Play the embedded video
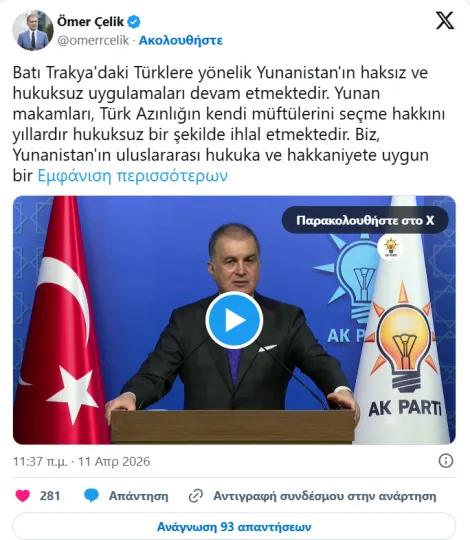This screenshot has height=540, width=470. coord(234,320)
